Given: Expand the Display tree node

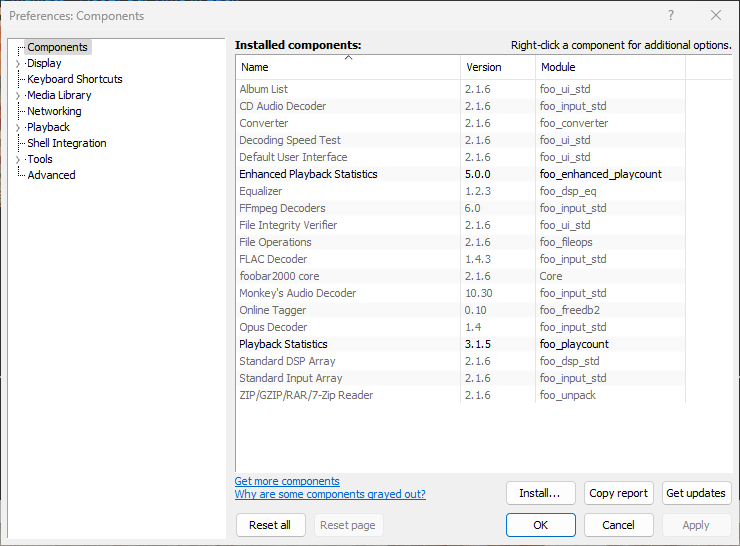Looking at the screenshot, I should tap(18, 64).
